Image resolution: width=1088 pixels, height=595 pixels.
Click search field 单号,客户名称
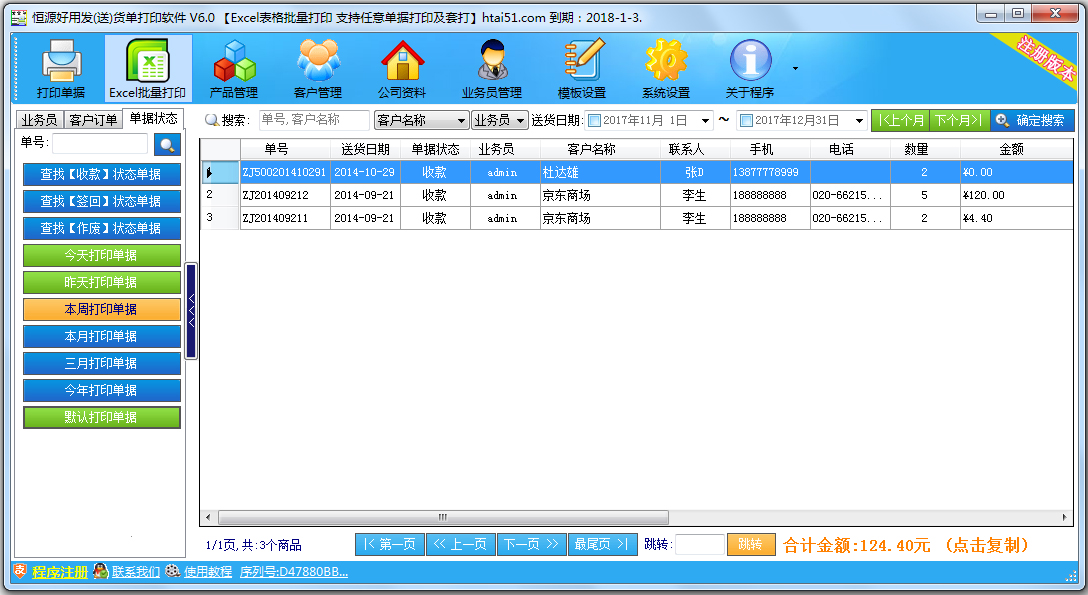coord(314,120)
